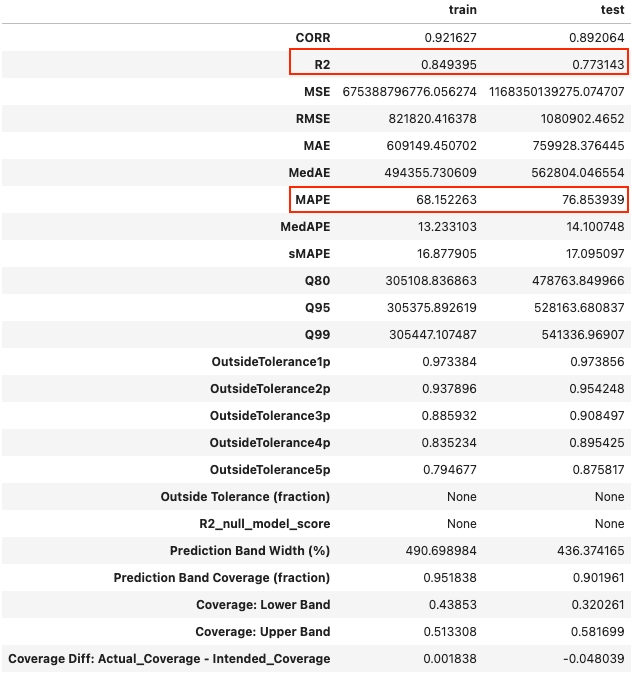633x677 pixels.
Task: Select the CORR row label
Action: click(x=313, y=37)
